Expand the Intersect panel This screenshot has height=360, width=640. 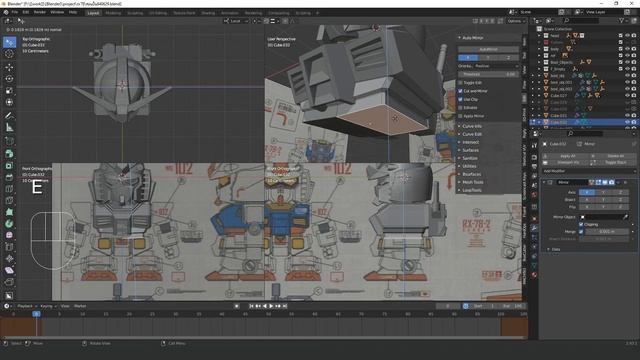(x=471, y=142)
